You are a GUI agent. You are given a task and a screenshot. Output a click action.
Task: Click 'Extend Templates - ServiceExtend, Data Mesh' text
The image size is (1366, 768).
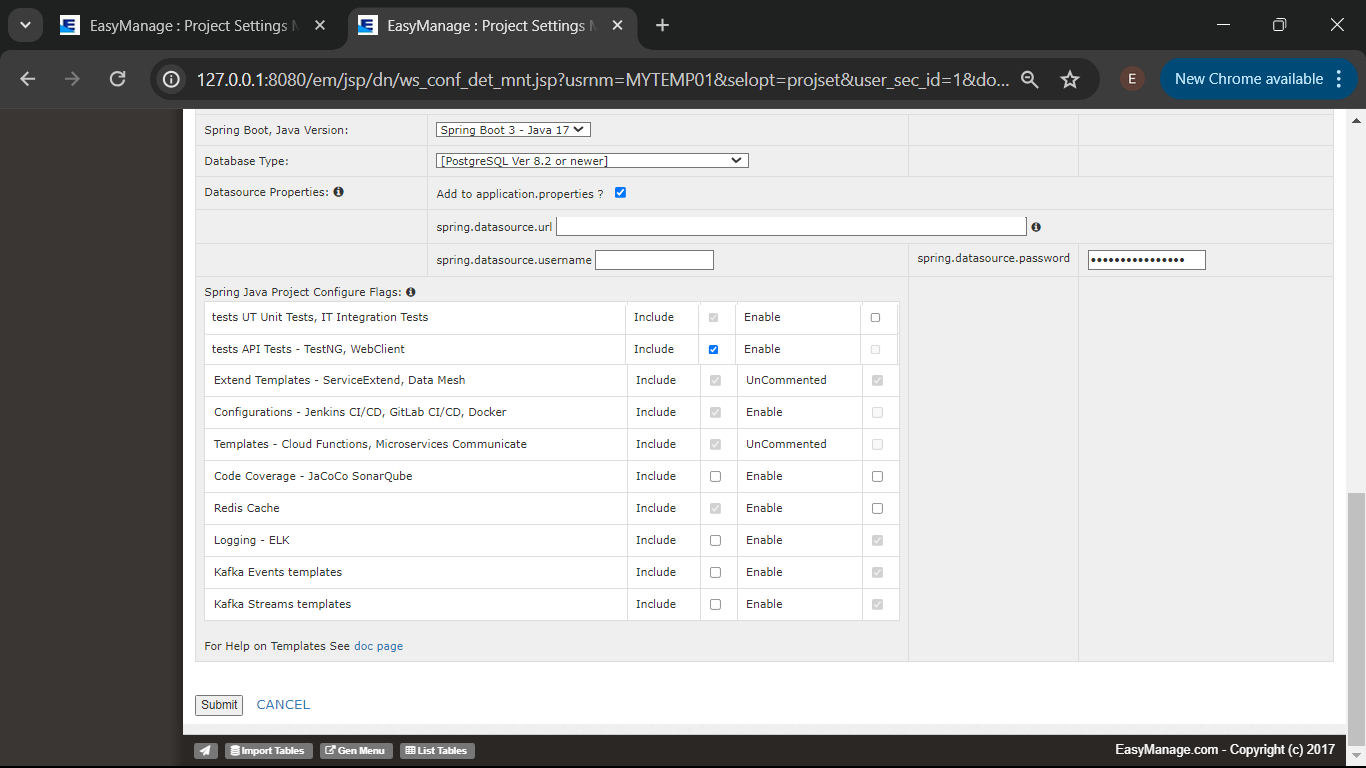click(339, 380)
